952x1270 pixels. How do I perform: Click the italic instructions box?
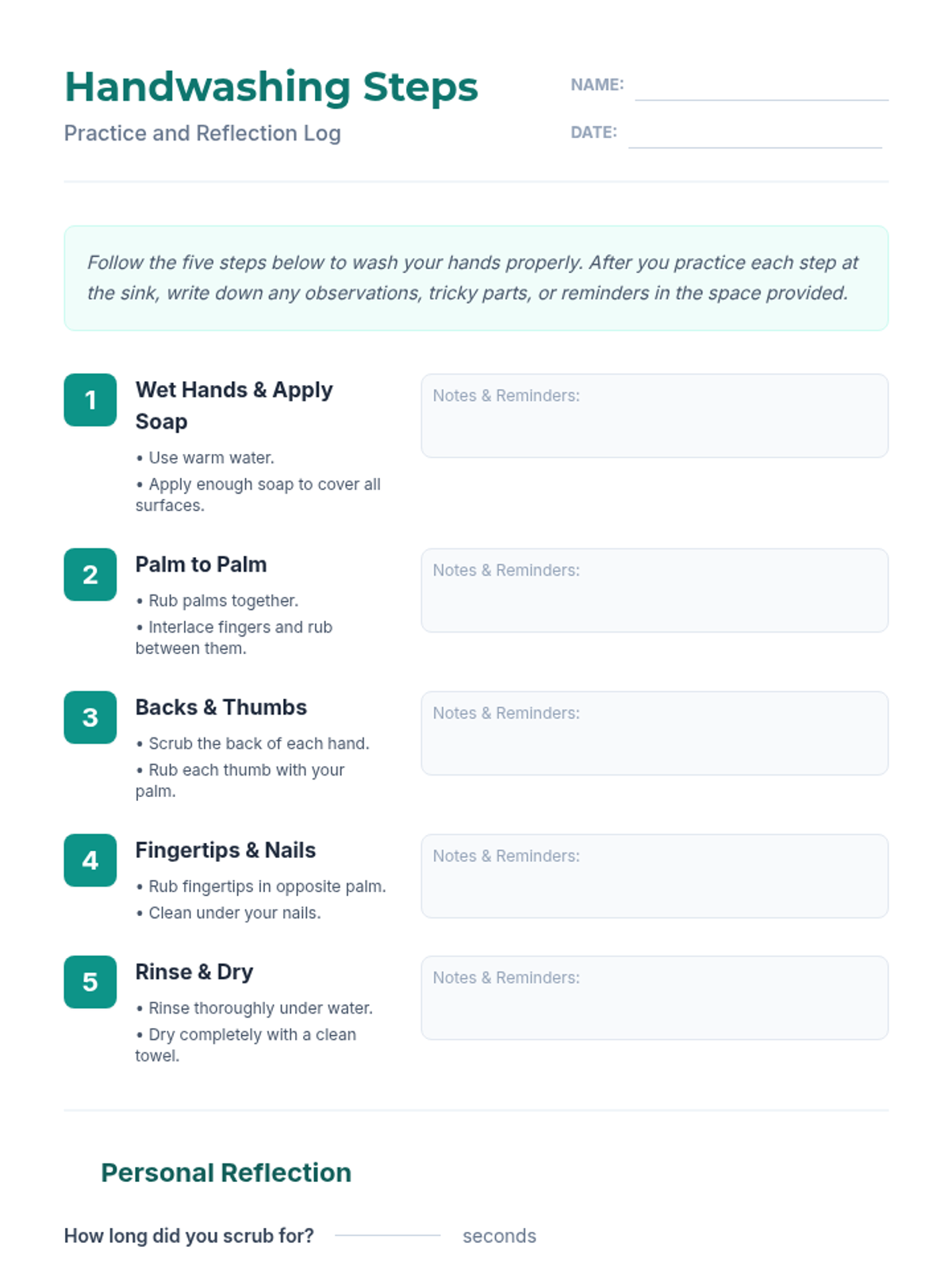tap(476, 278)
